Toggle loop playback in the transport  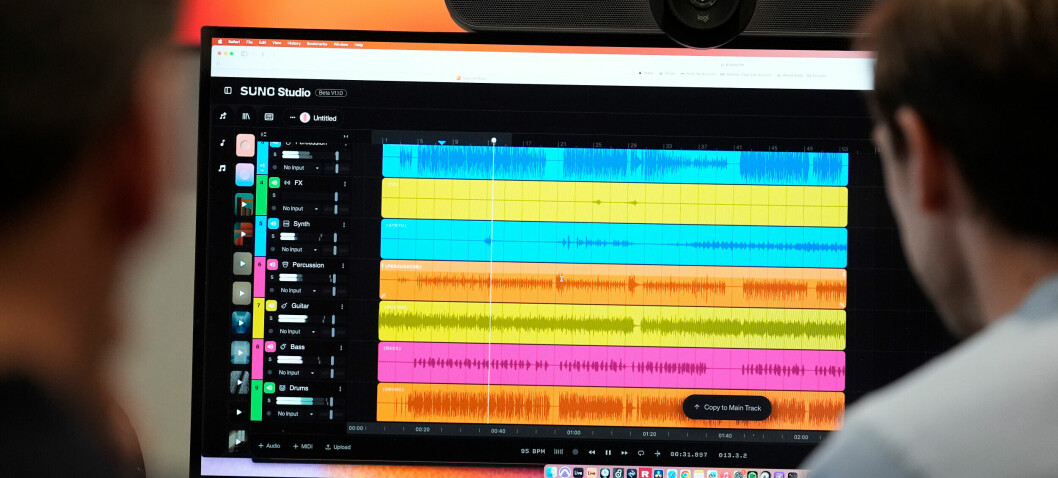[x=641, y=453]
